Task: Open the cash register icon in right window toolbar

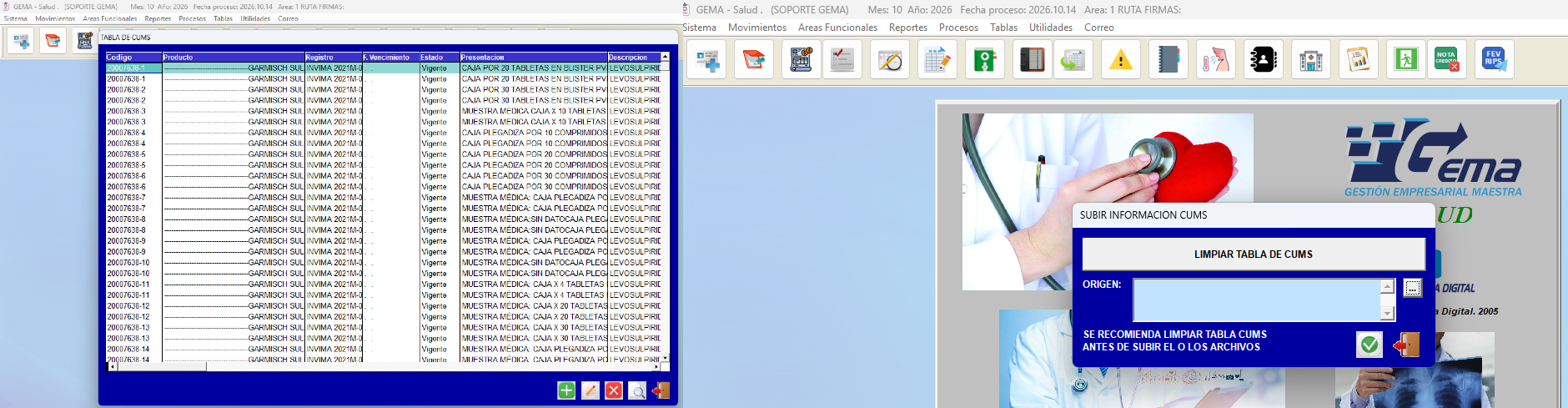Action: [x=801, y=60]
